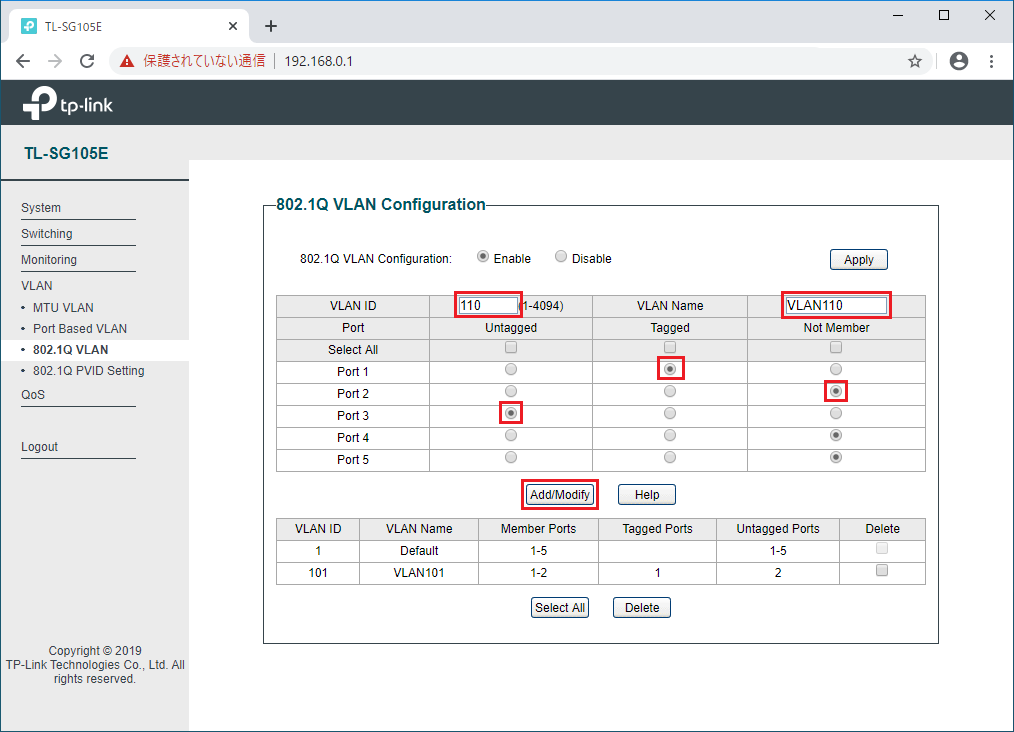
Task: Select the 802.1Q VLAN menu item
Action: tap(71, 350)
